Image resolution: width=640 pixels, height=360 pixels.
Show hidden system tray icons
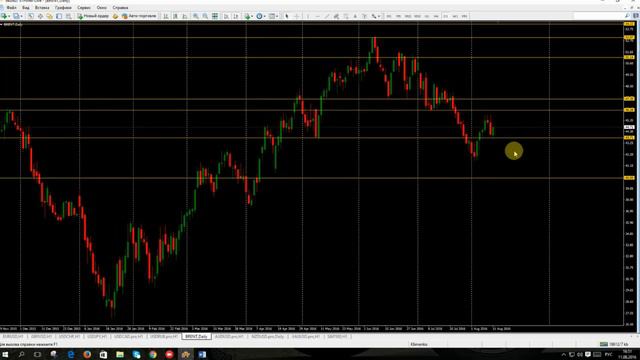pos(564,355)
